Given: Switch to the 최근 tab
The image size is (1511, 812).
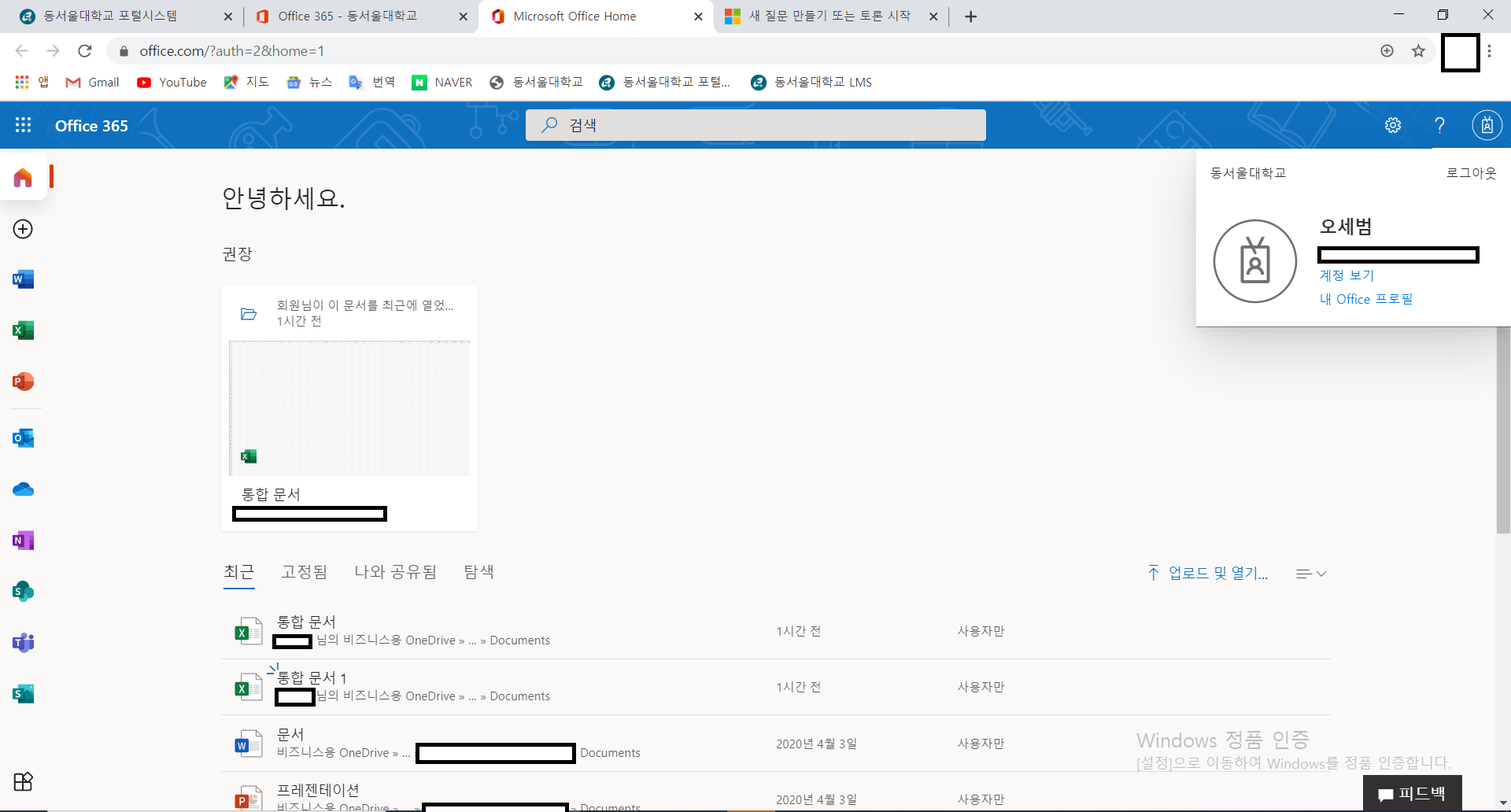Looking at the screenshot, I should click(x=239, y=572).
